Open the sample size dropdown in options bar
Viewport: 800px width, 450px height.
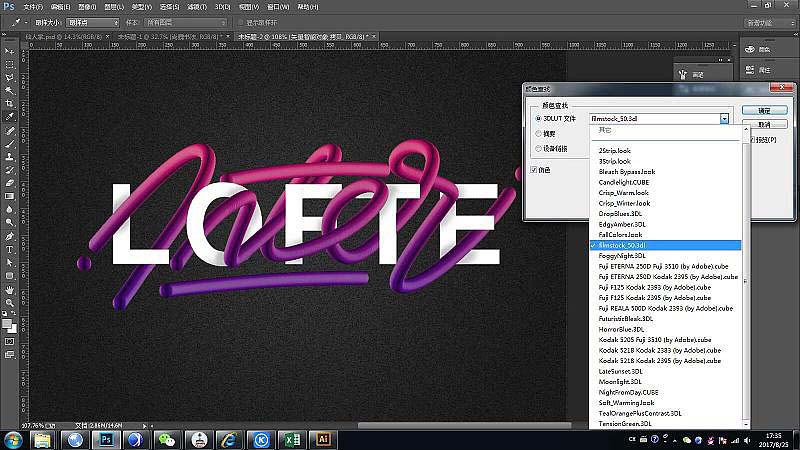point(92,22)
